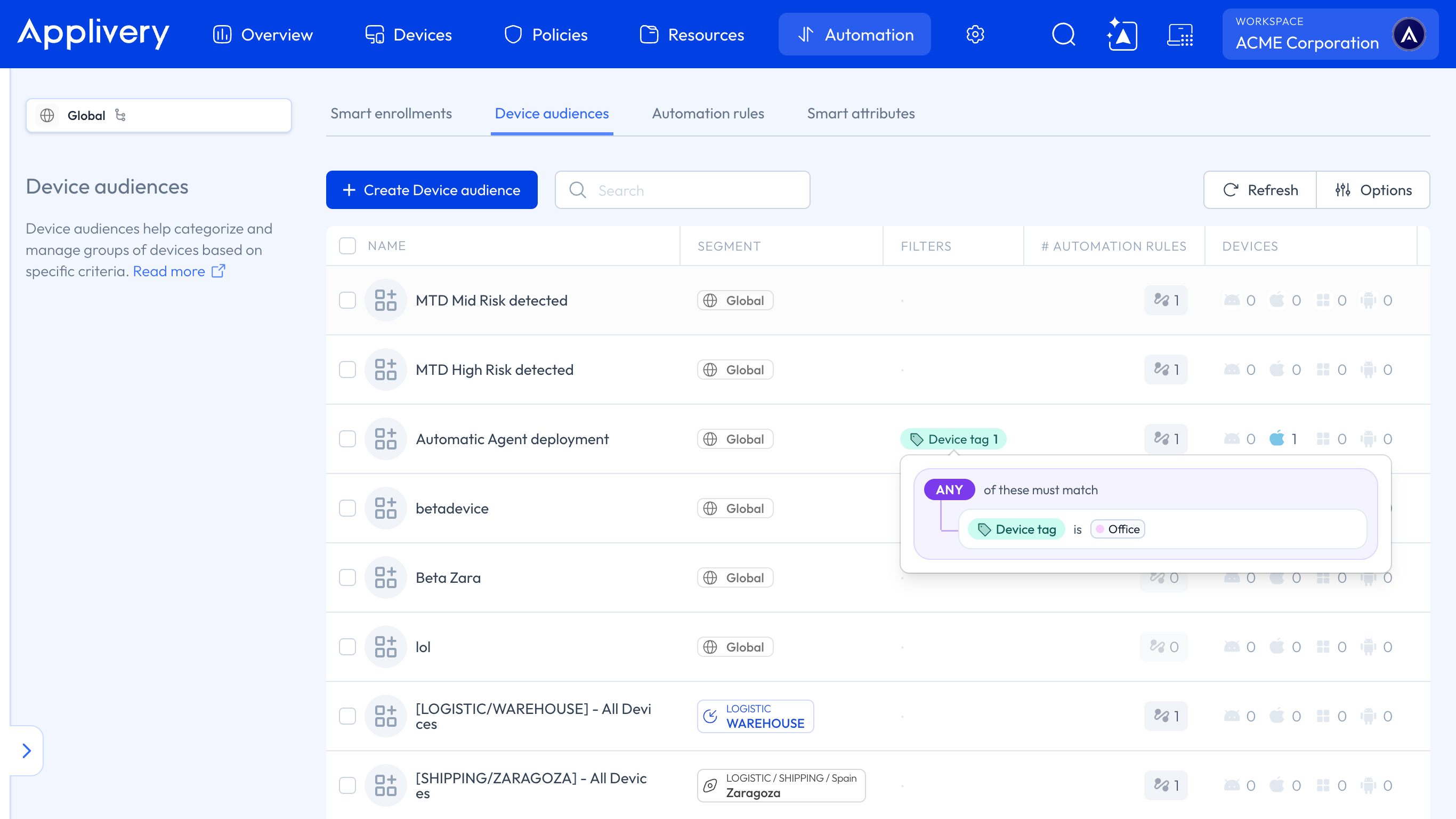This screenshot has width=1456, height=819.
Task: Click the ANY match condition badge
Action: pos(950,490)
